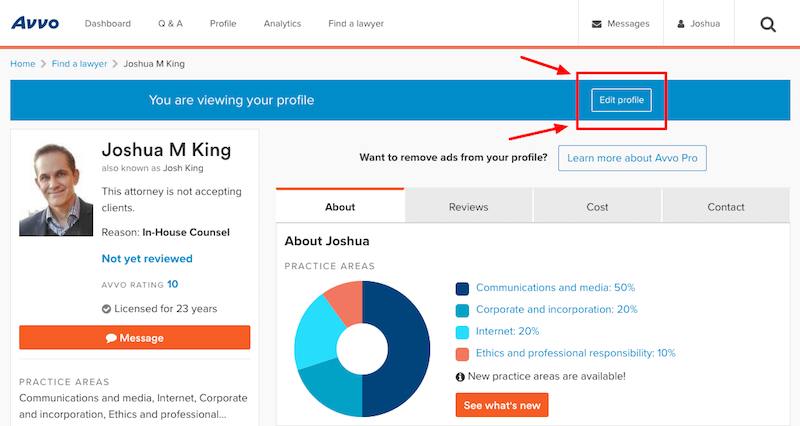This screenshot has height=426, width=800.
Task: Click the Edit profile button
Action: (621, 100)
